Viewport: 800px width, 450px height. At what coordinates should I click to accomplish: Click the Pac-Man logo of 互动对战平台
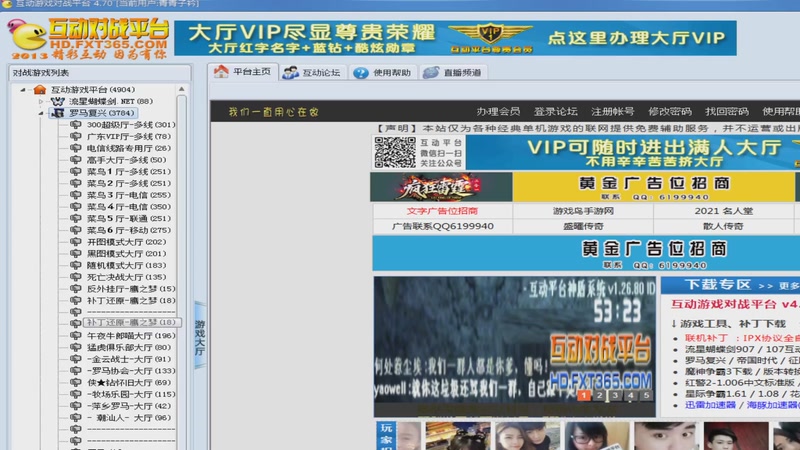27,35
